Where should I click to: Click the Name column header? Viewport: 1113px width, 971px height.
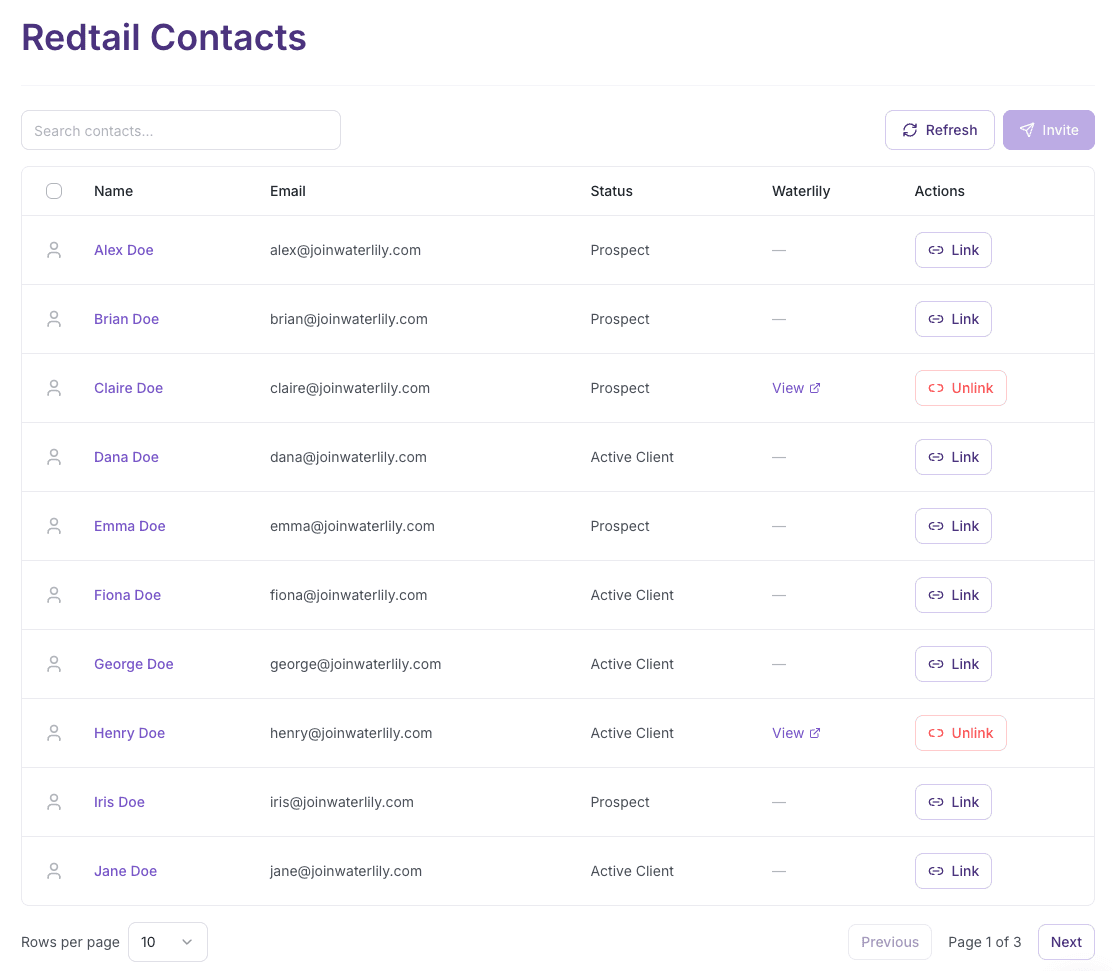[x=114, y=191]
